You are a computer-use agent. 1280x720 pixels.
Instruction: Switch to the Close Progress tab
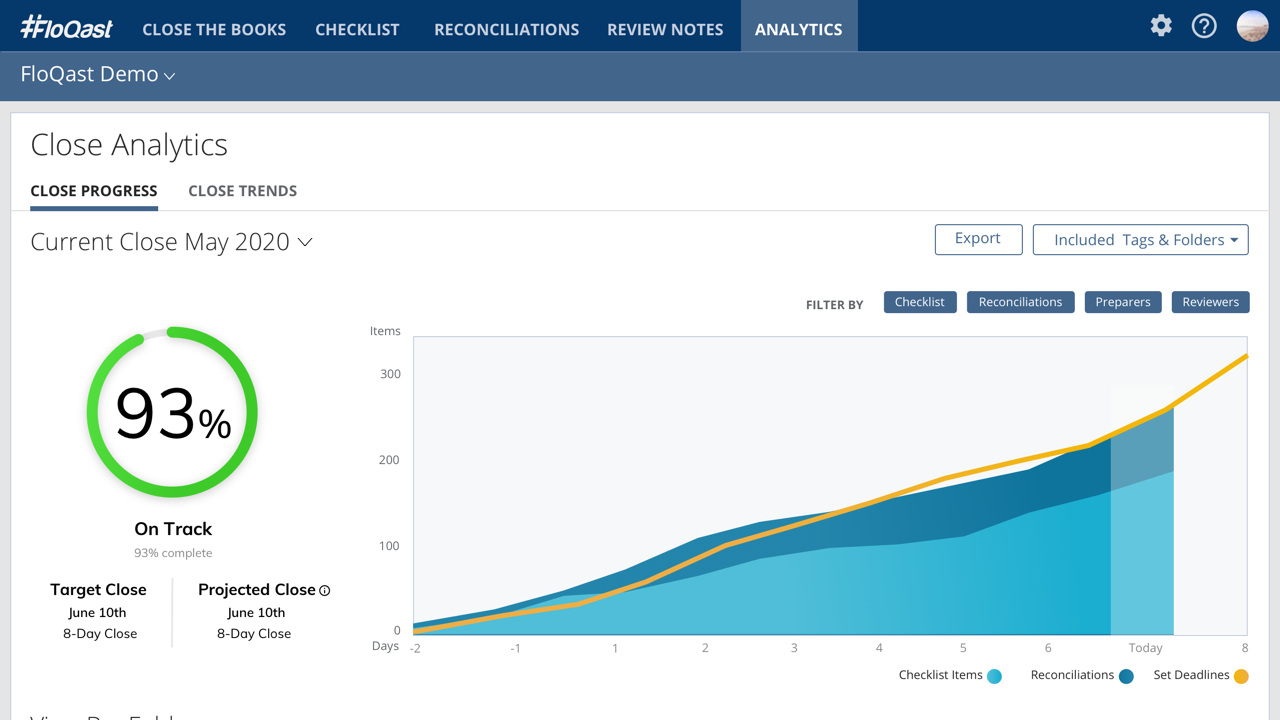pos(94,191)
